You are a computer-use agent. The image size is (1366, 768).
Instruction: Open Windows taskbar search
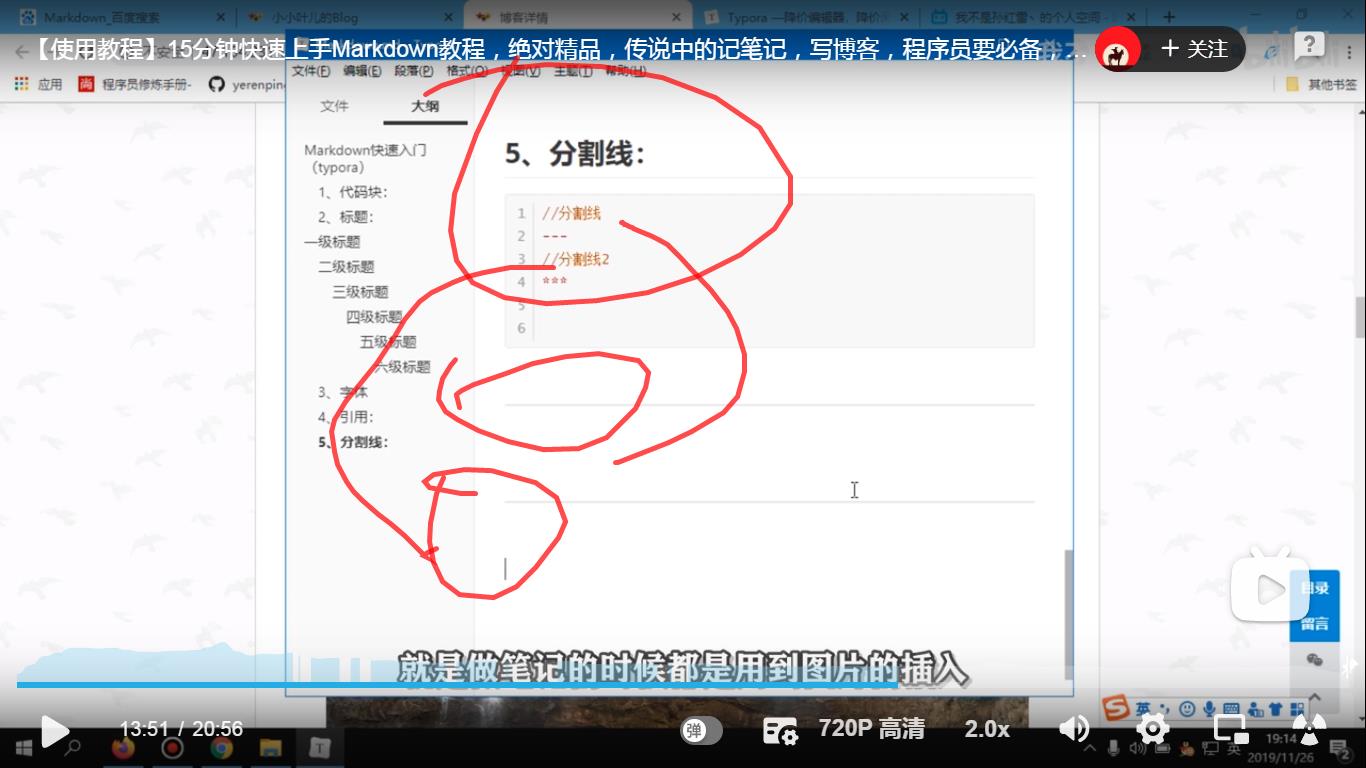coord(72,747)
